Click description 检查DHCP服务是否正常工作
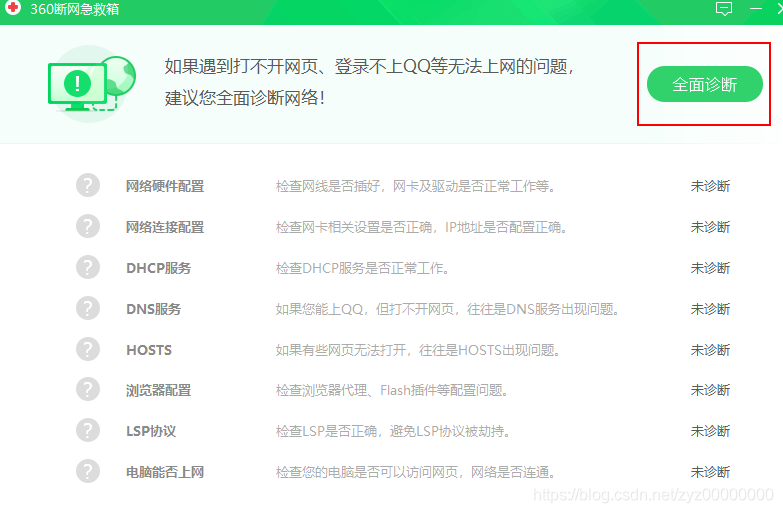Viewport: 783px width, 513px height. click(363, 268)
